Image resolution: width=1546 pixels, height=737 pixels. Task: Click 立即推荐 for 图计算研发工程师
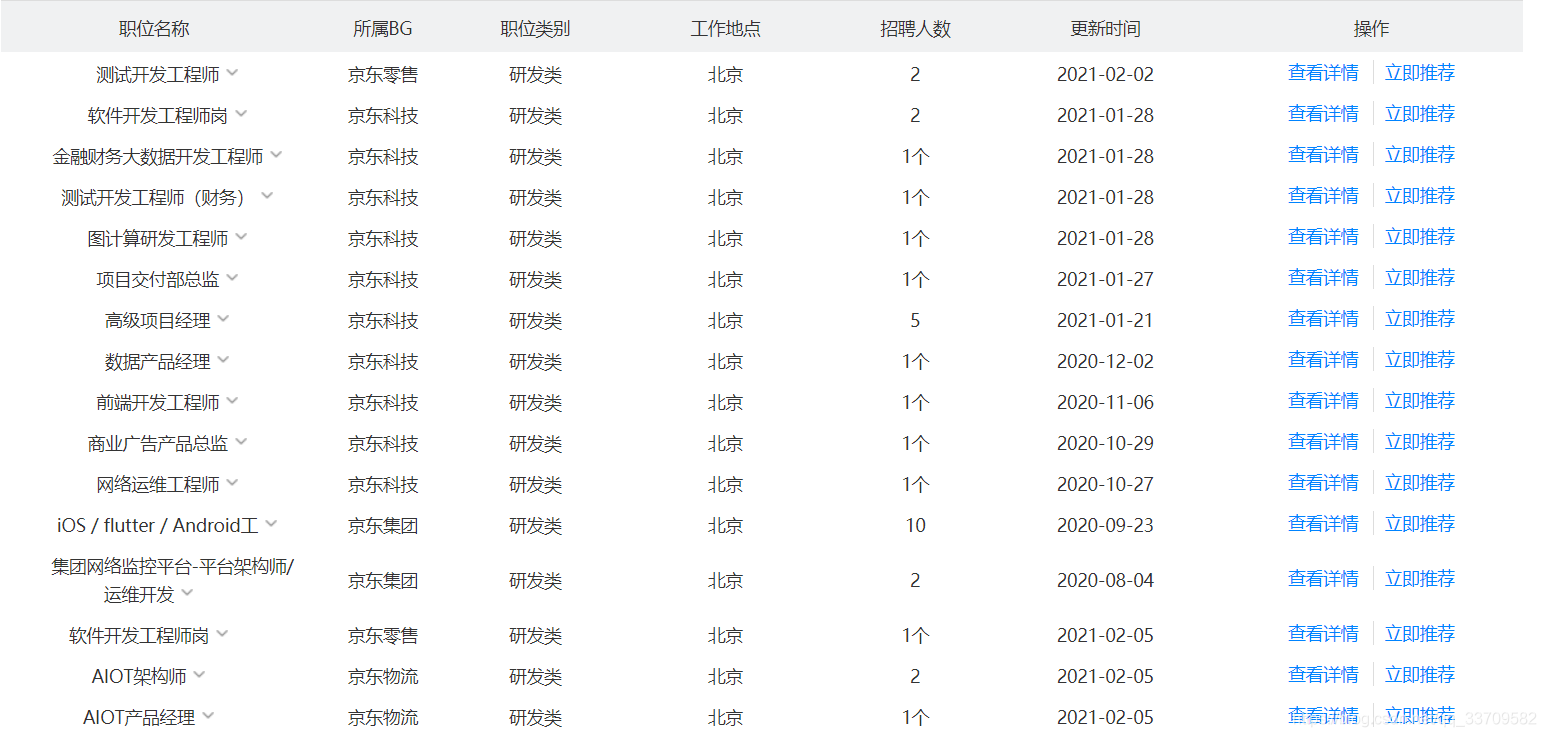click(1419, 237)
